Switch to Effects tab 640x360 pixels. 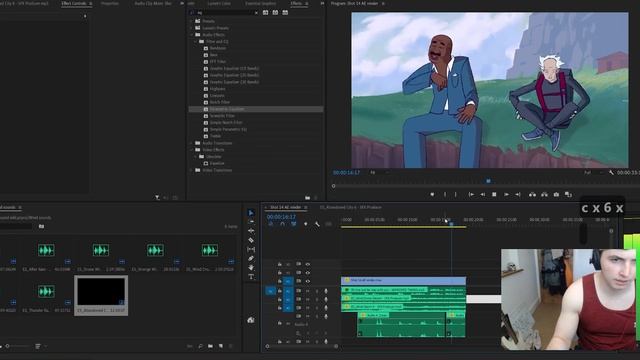click(296, 3)
